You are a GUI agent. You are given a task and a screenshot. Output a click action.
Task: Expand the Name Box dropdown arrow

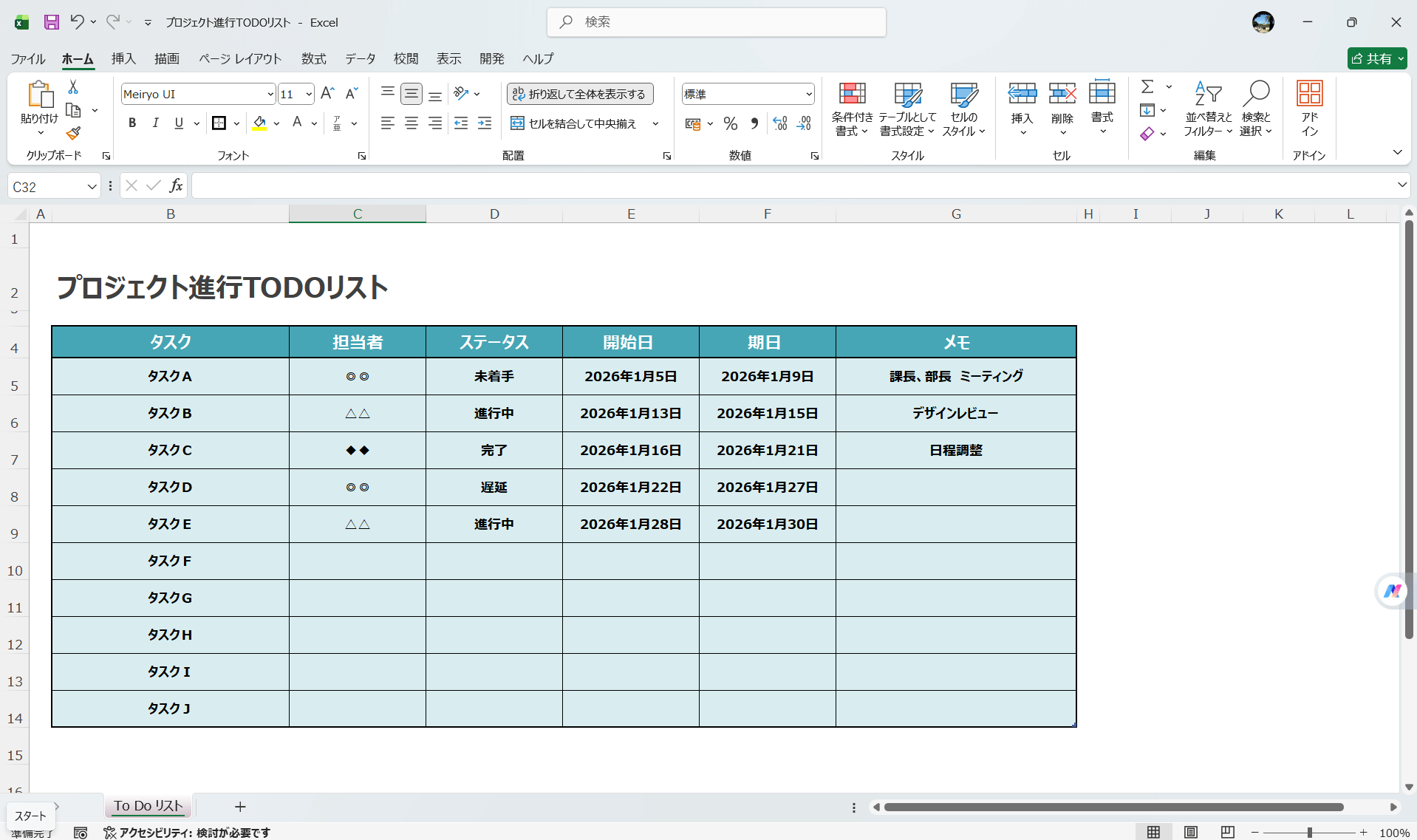[92, 187]
